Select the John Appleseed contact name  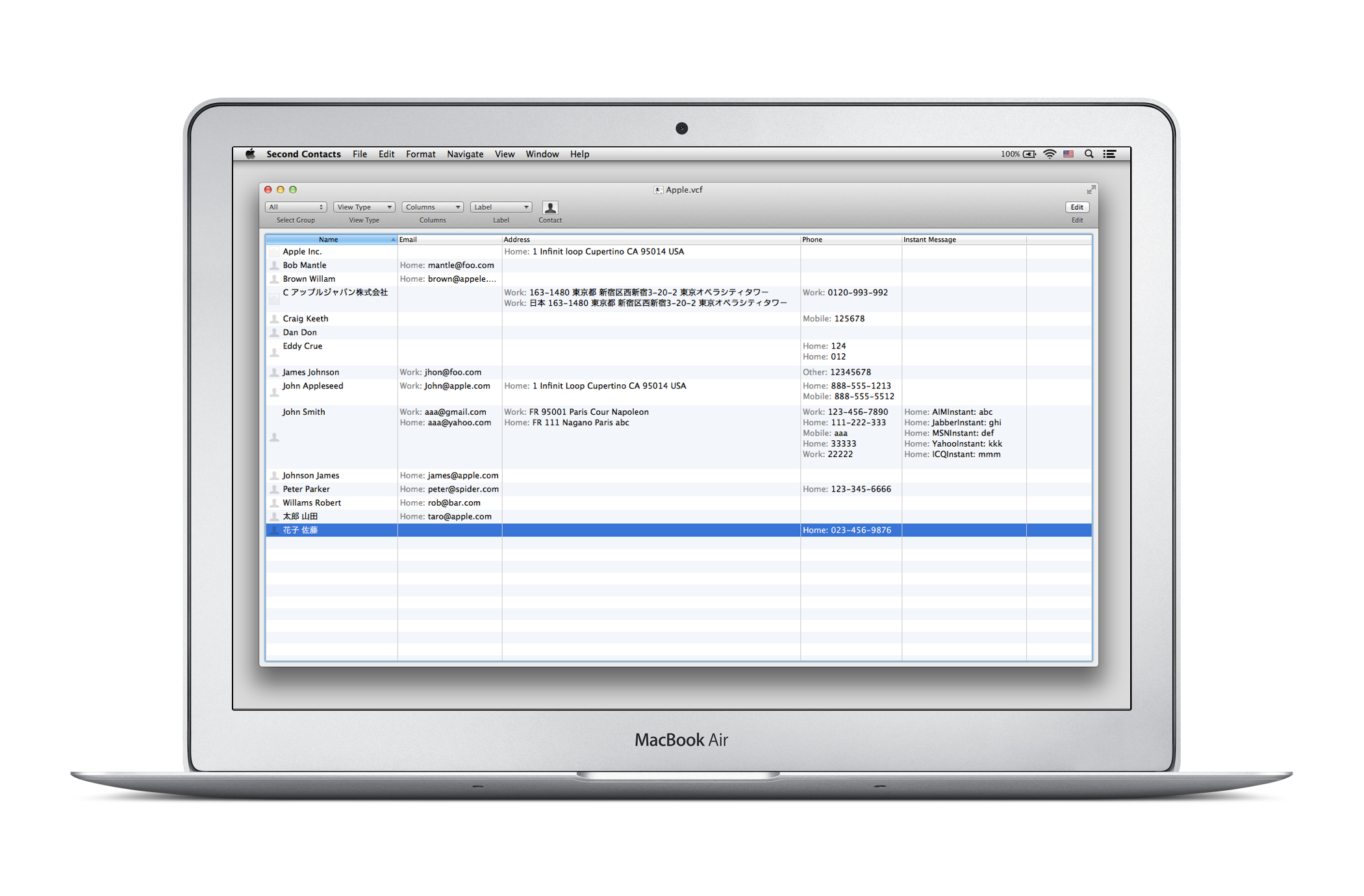coord(312,386)
